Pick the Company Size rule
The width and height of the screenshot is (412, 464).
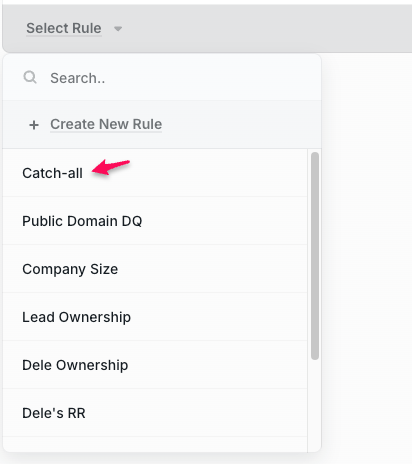click(70, 269)
